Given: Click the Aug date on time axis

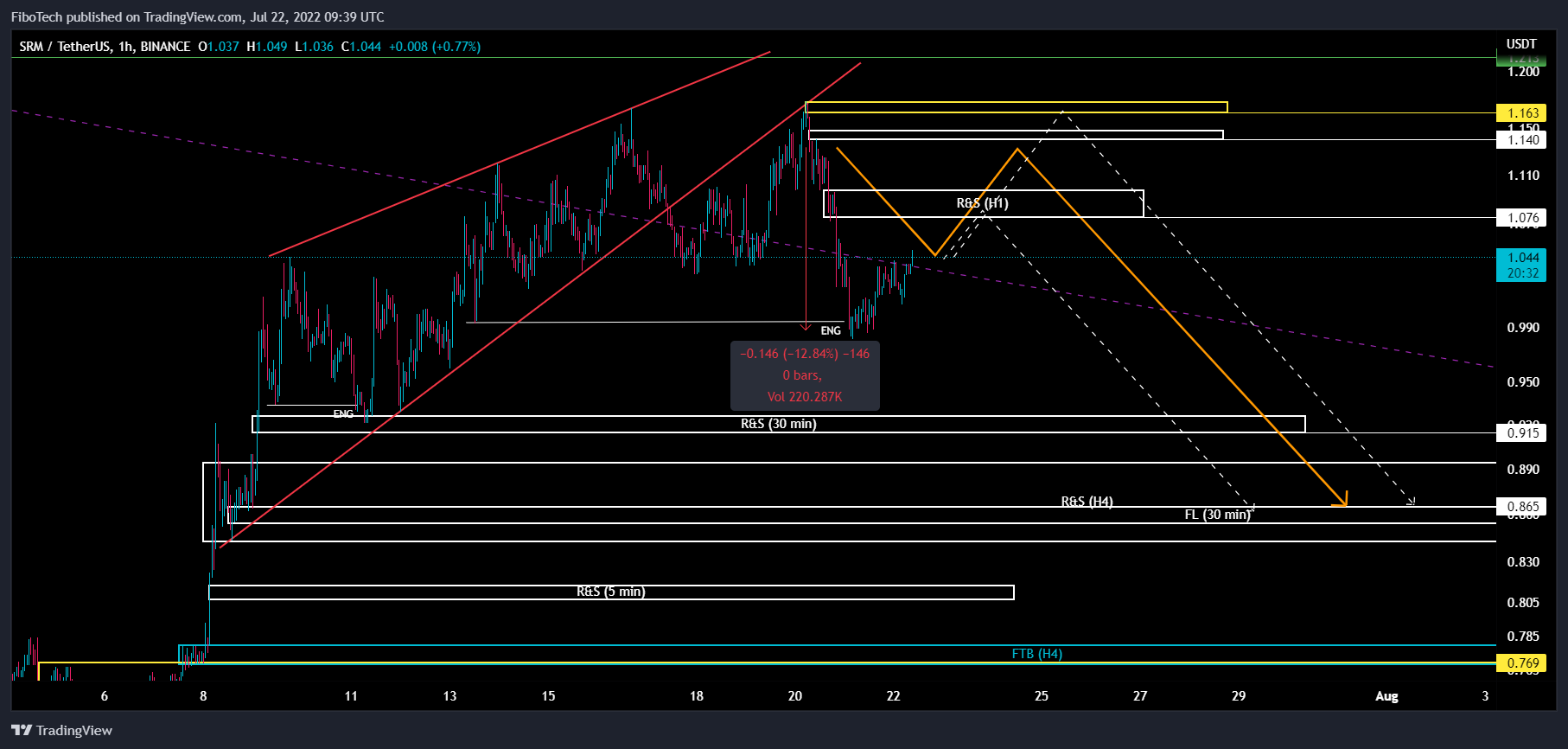Looking at the screenshot, I should tap(1386, 696).
